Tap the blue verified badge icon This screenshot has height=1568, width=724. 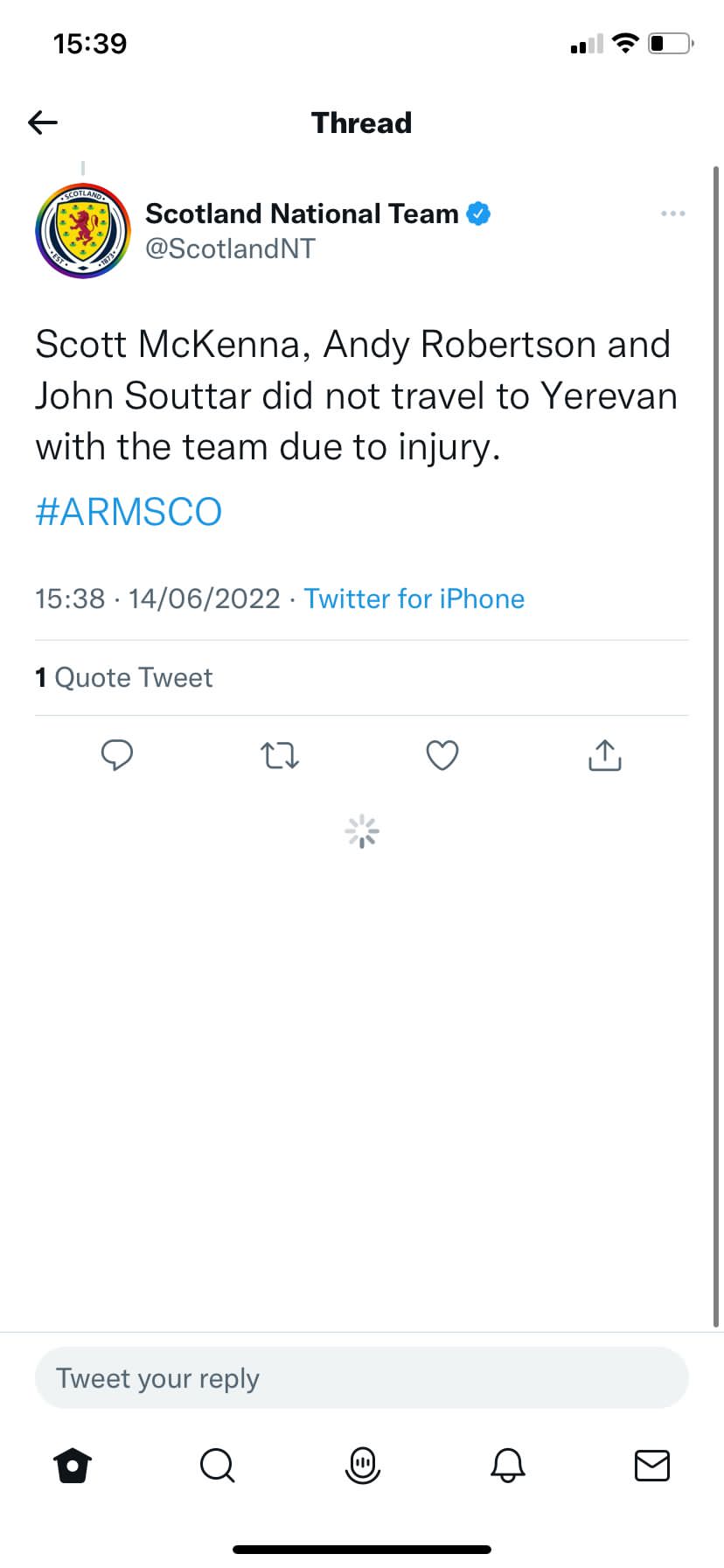[478, 213]
